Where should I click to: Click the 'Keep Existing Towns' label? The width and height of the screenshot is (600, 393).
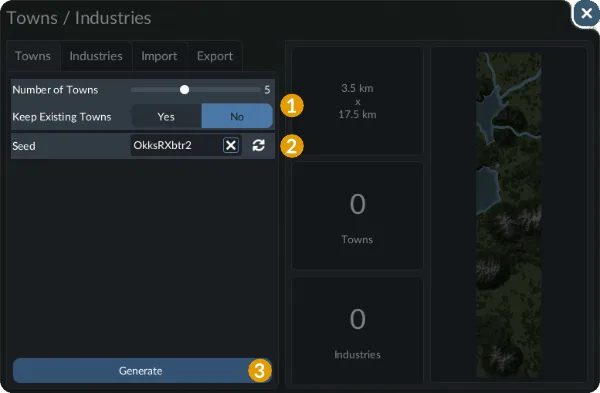point(62,117)
